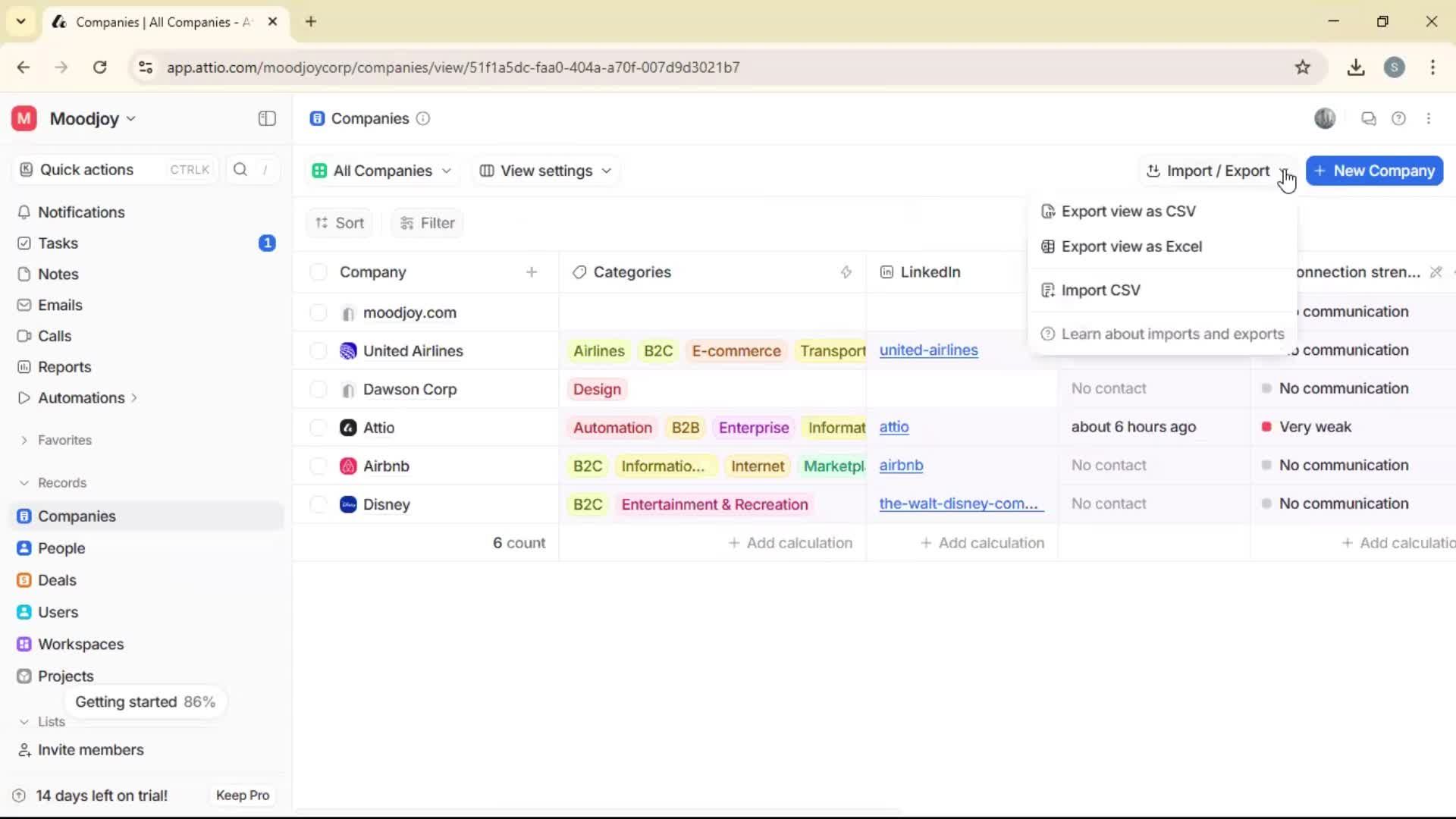The image size is (1456, 819).
Task: Click the Companies info icon
Action: pos(422,119)
